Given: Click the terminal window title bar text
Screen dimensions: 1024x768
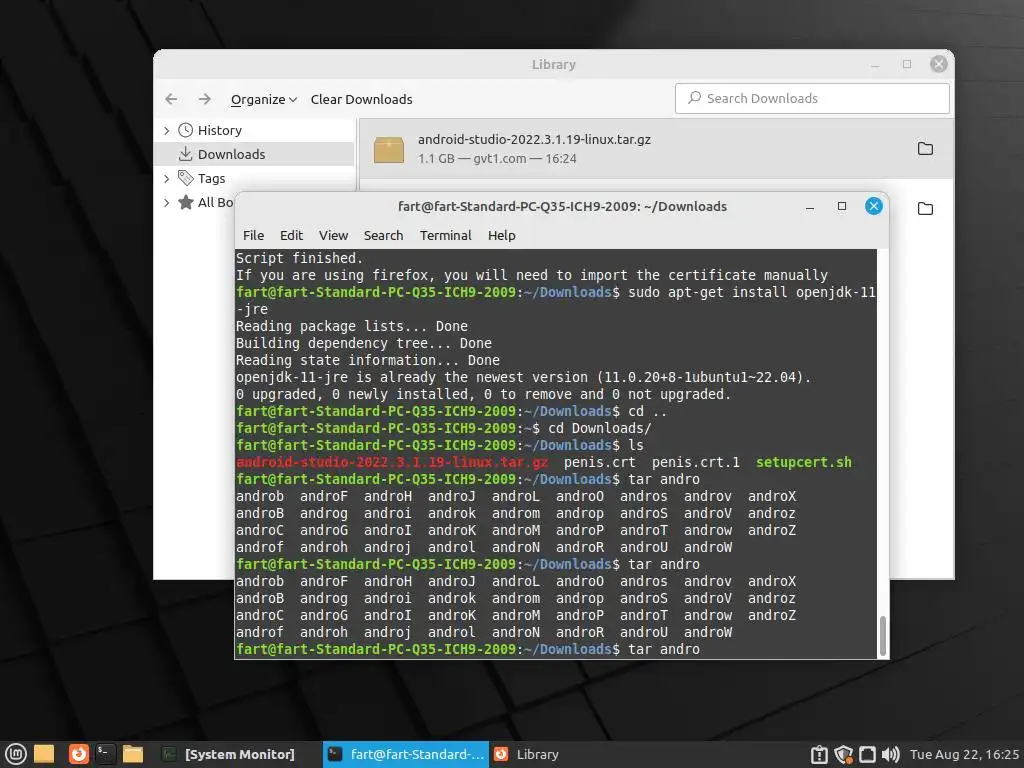Looking at the screenshot, I should (x=562, y=206).
